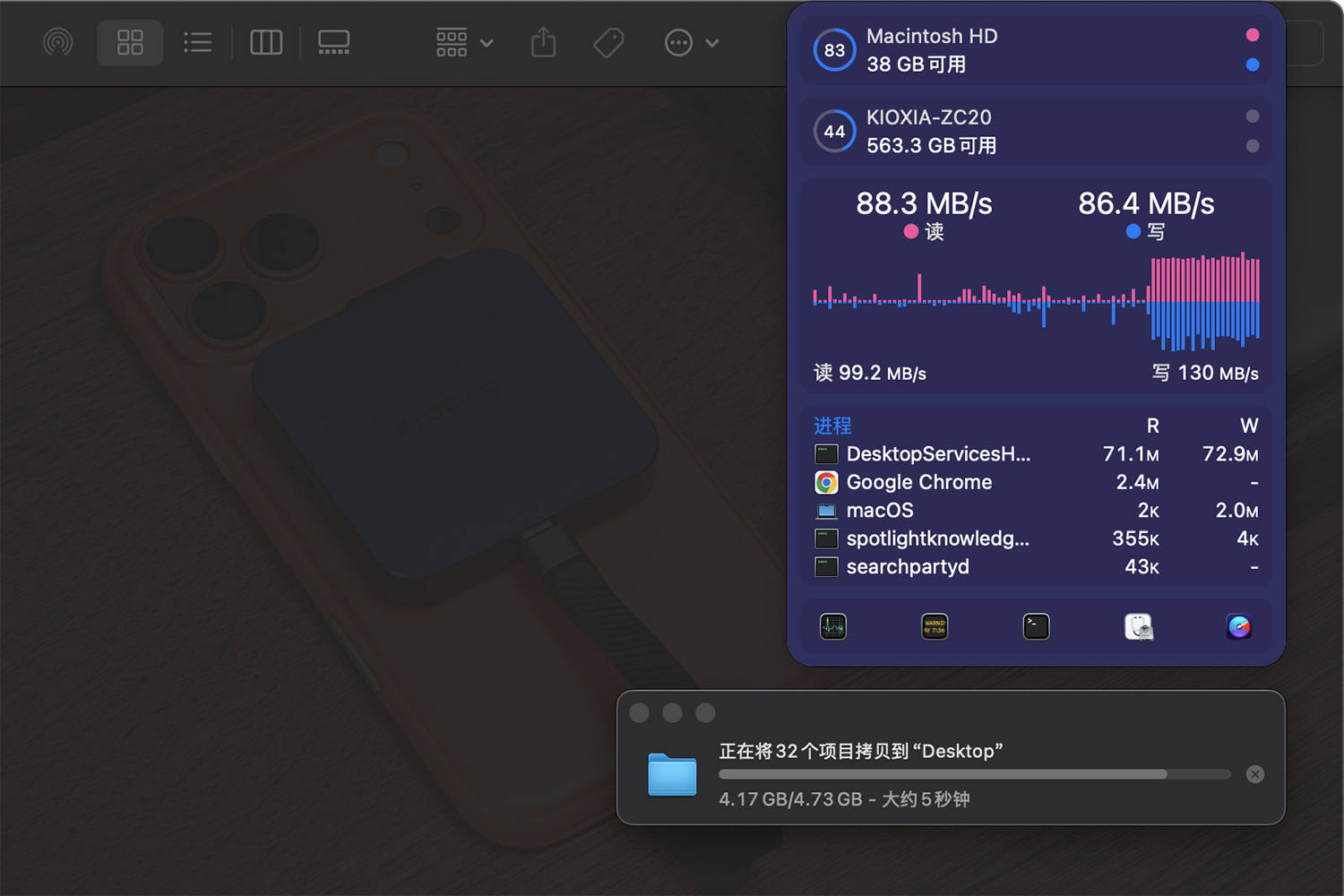Click the Tag icon in Finder toolbar
1344x896 pixels.
coord(608,42)
